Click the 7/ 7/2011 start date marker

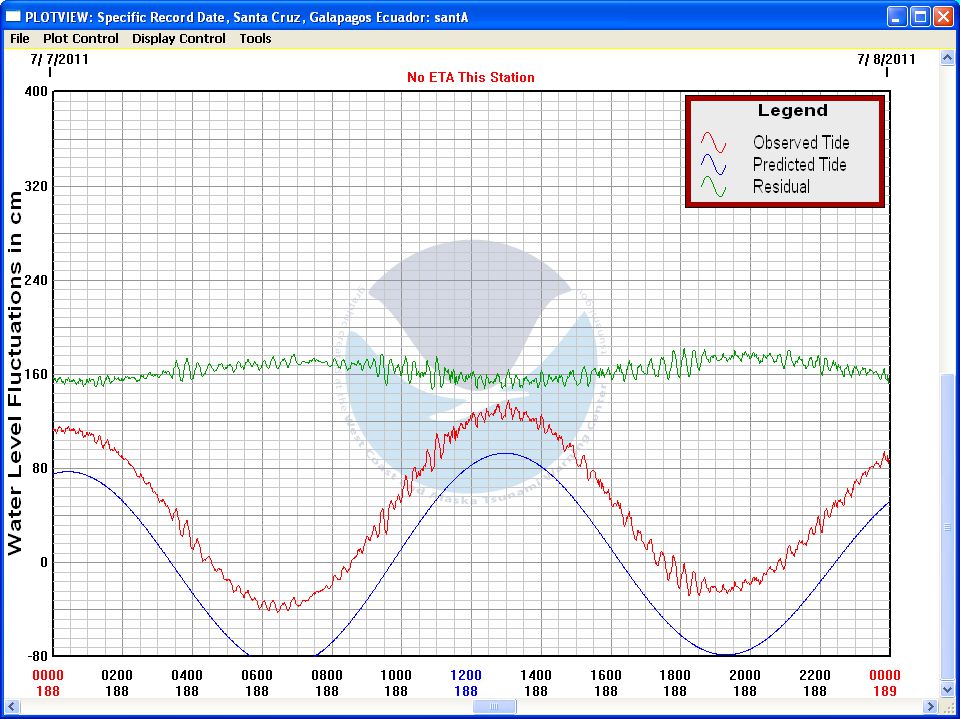(x=60, y=59)
